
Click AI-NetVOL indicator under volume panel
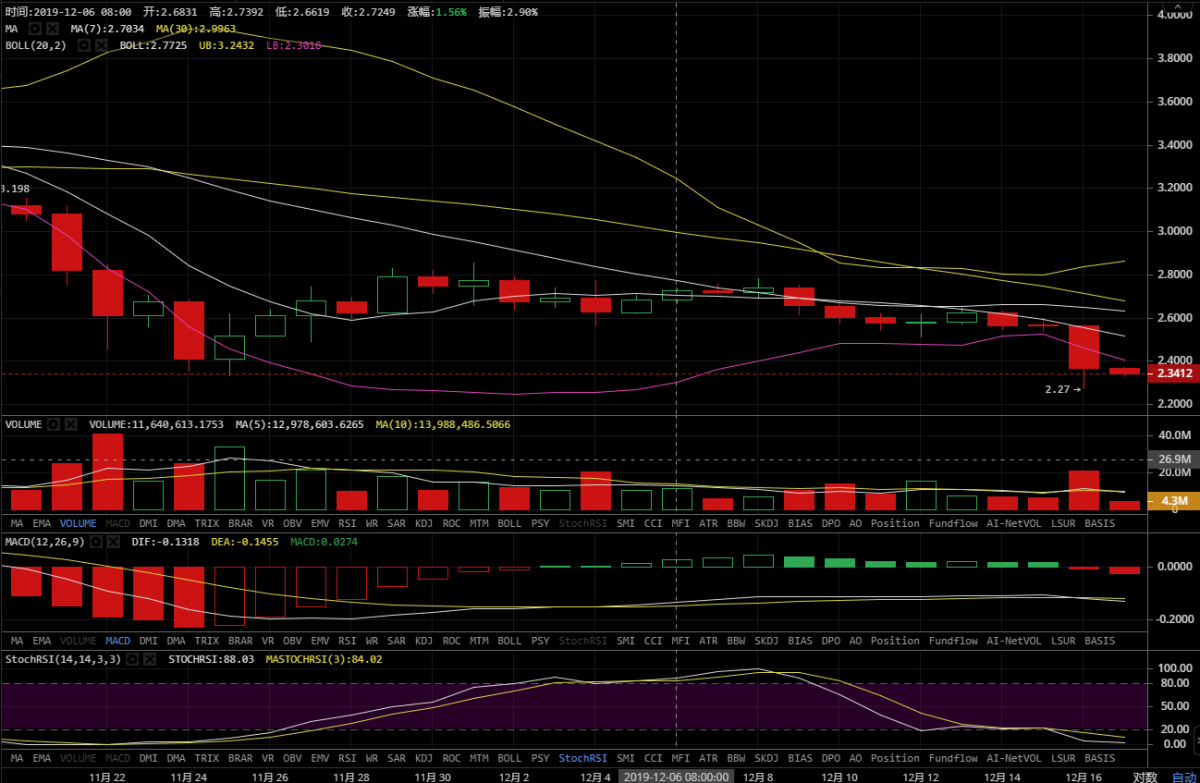1011,523
